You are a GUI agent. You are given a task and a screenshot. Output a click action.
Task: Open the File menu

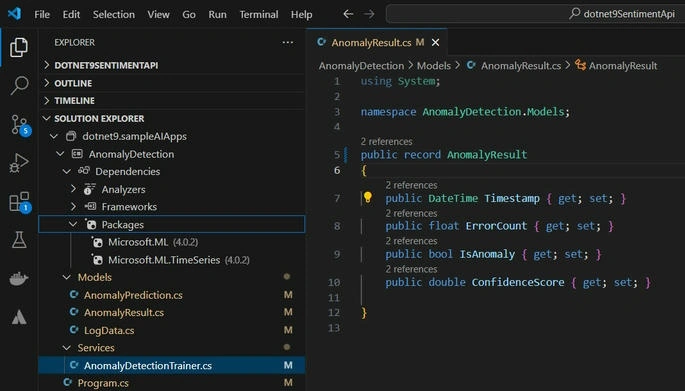tap(42, 14)
